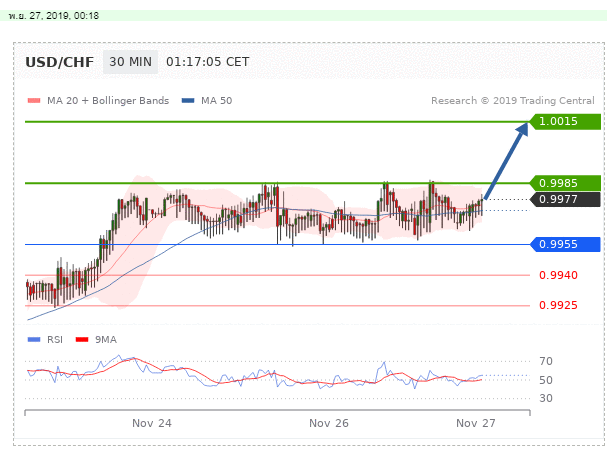Click the red MA 20 legend swatch
The image size is (607, 452).
tap(34, 101)
